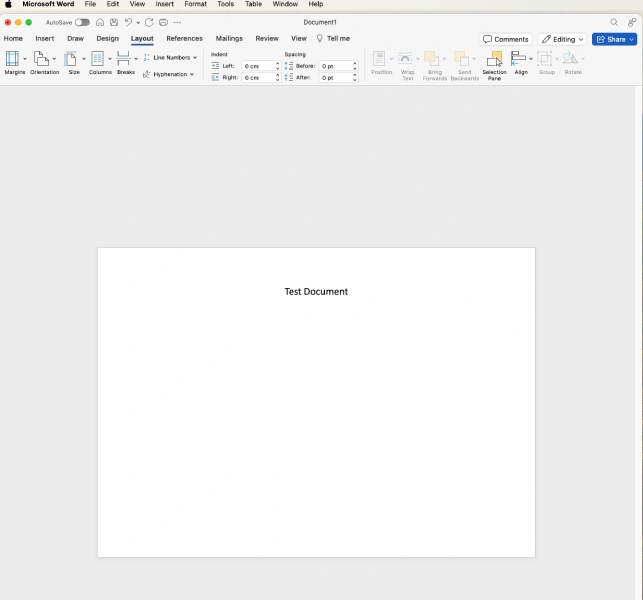Decrease Spacing After with the down stepper
The height and width of the screenshot is (600, 643).
pos(355,80)
